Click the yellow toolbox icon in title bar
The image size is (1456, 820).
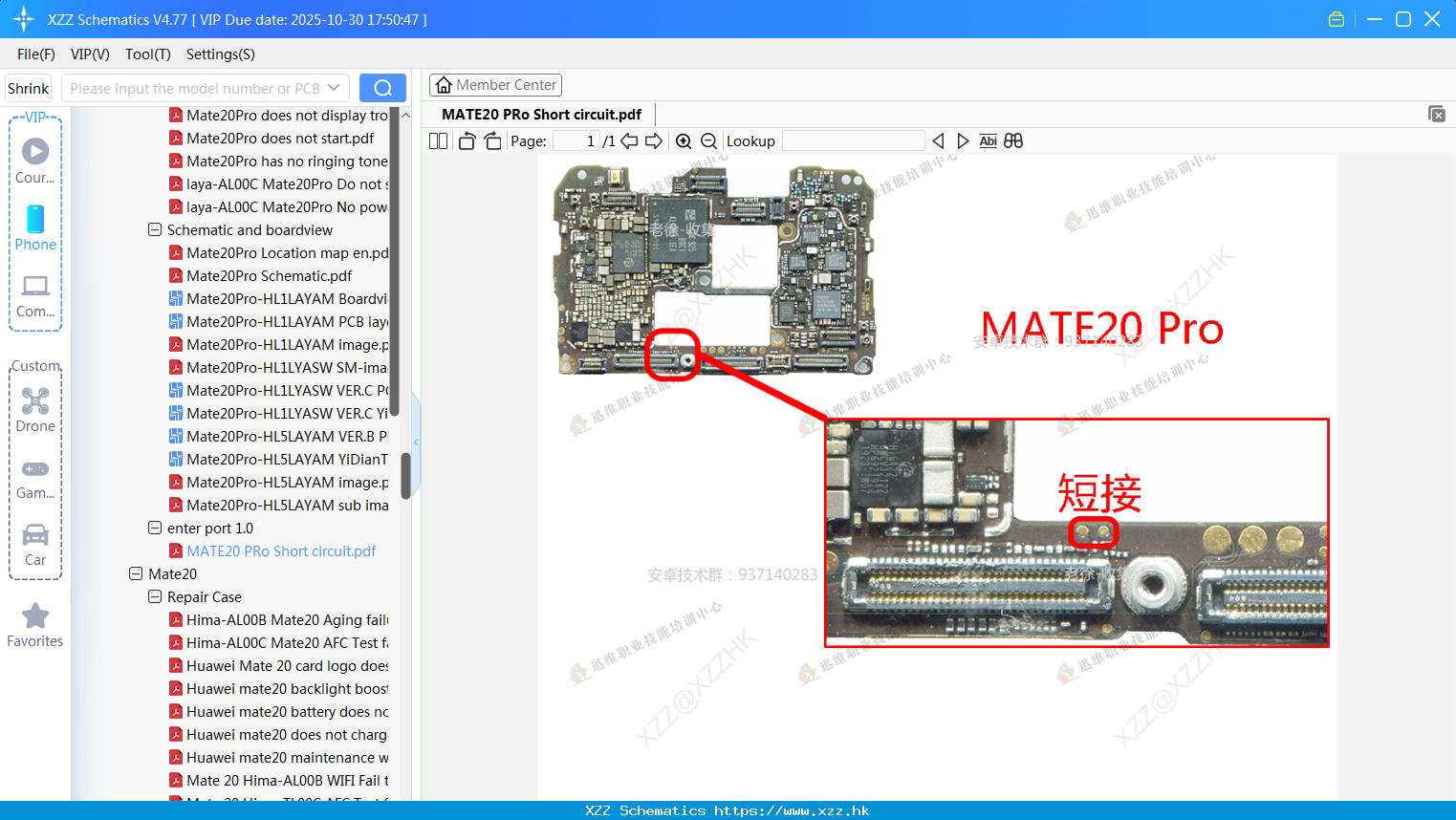click(x=1336, y=19)
